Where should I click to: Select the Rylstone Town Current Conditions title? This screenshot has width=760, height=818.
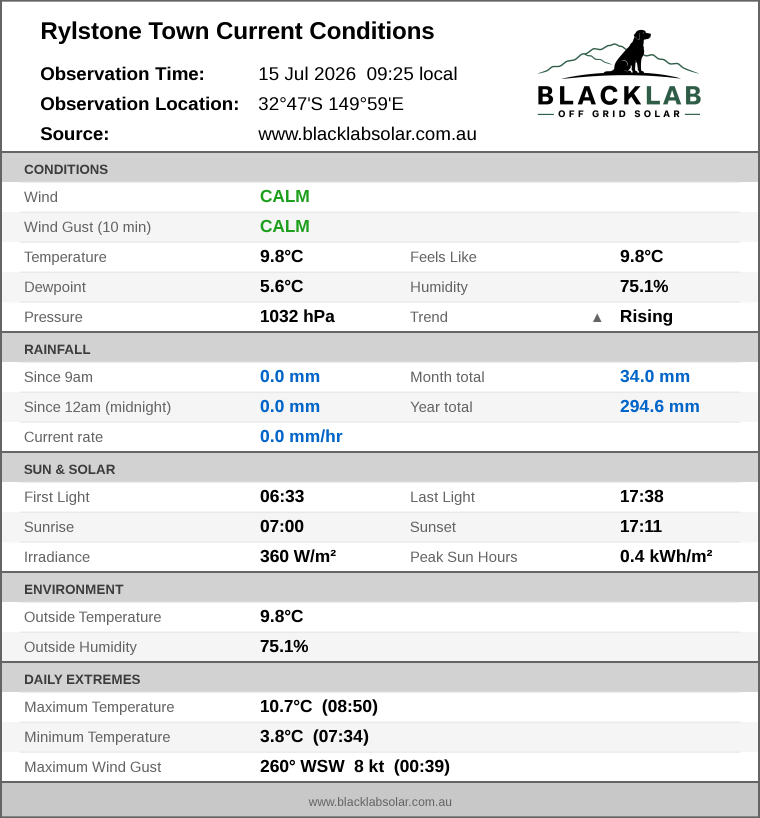(237, 31)
